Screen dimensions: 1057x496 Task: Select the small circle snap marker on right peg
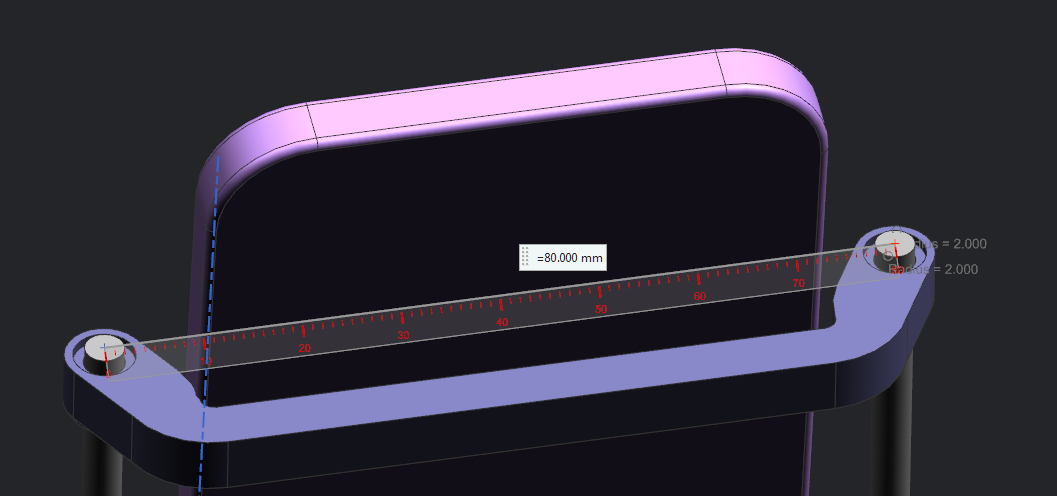[888, 255]
